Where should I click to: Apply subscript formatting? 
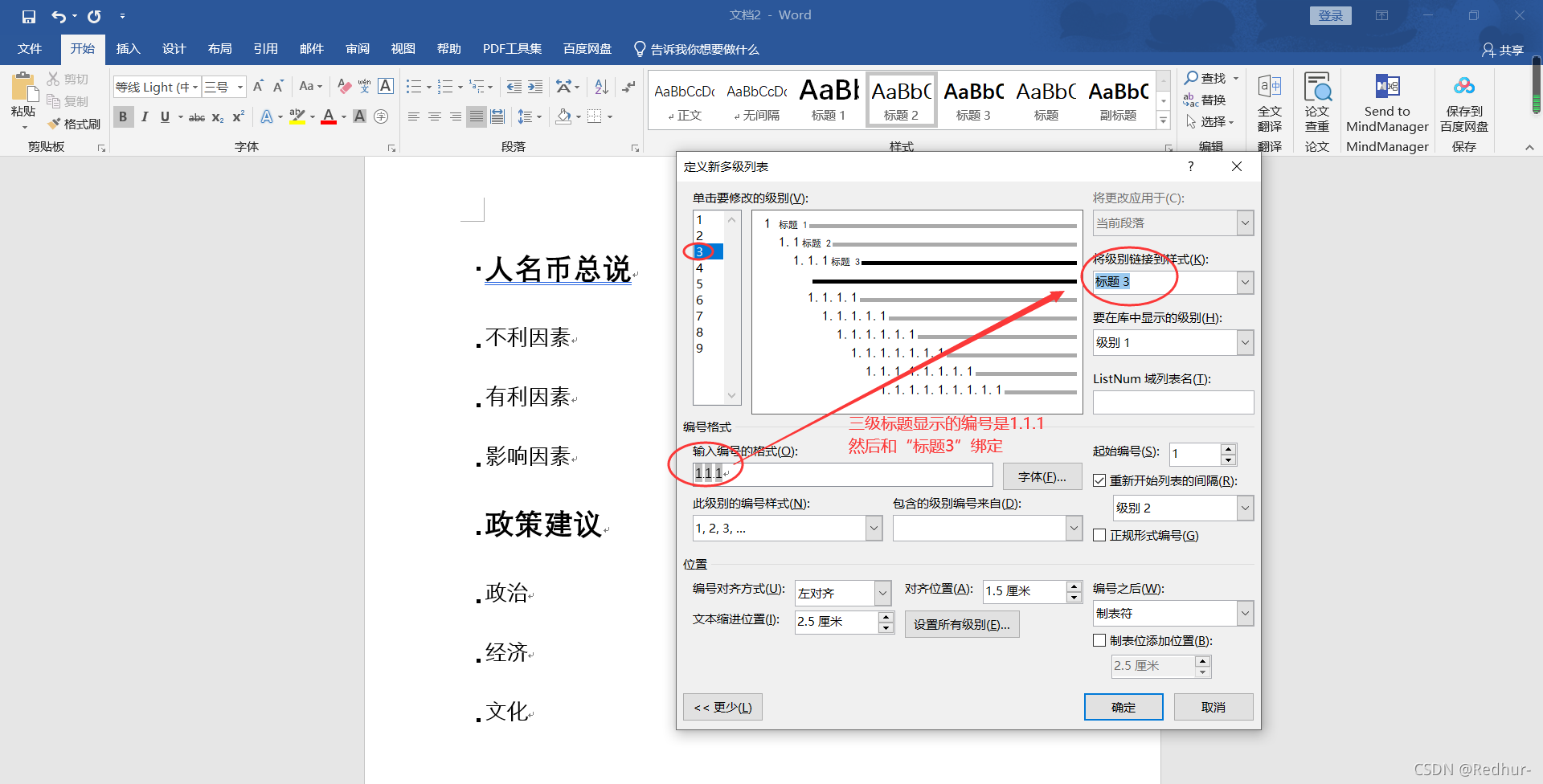click(218, 117)
